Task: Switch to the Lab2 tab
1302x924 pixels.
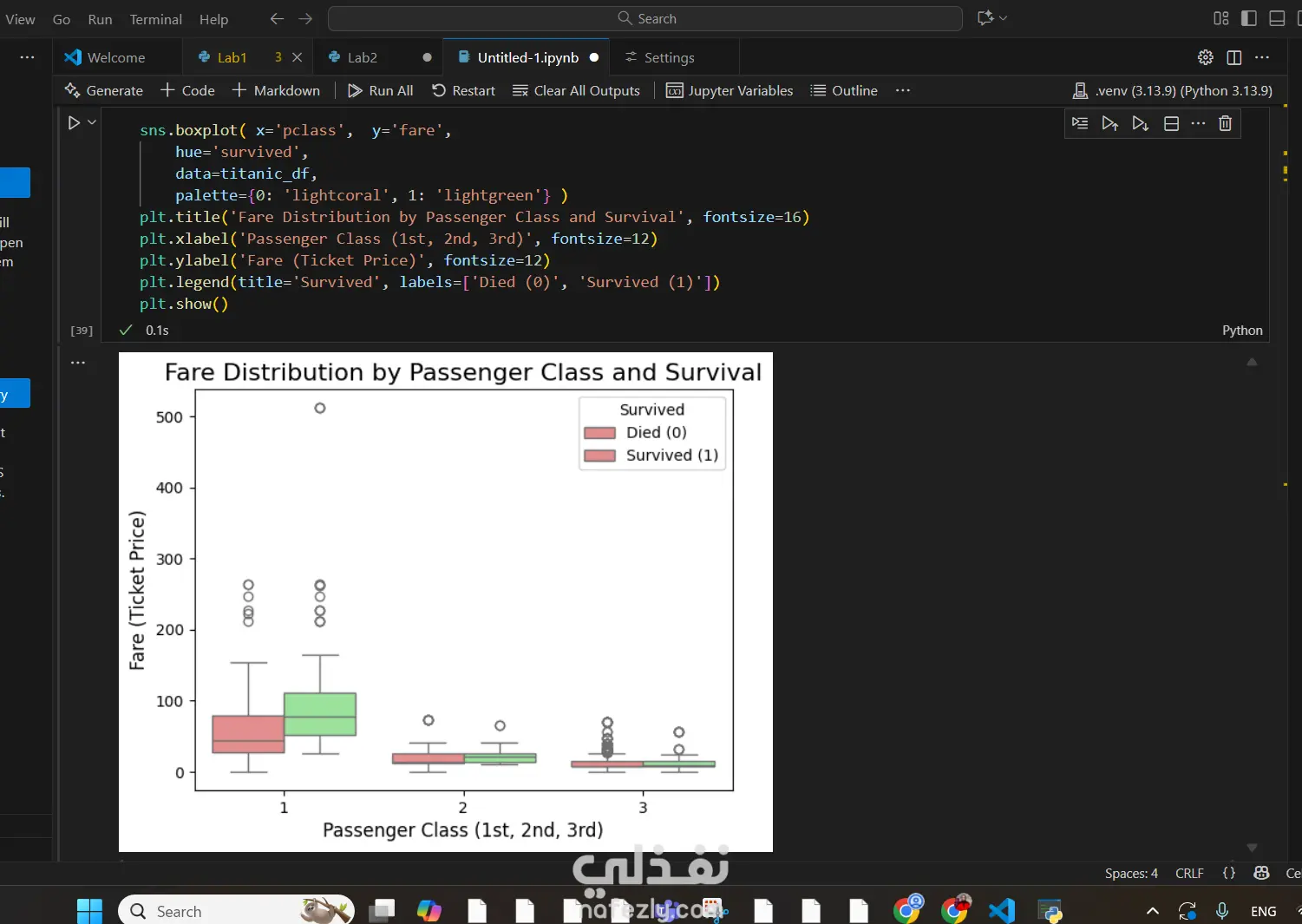Action: [362, 57]
